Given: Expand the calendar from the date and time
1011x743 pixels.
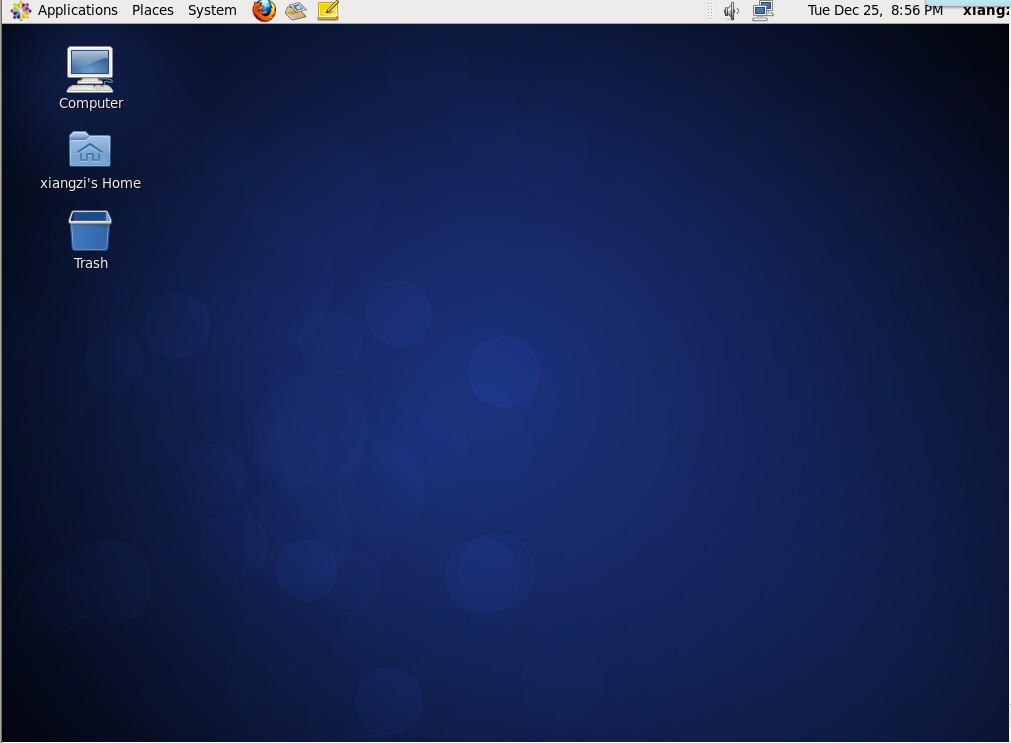Looking at the screenshot, I should click(x=874, y=10).
